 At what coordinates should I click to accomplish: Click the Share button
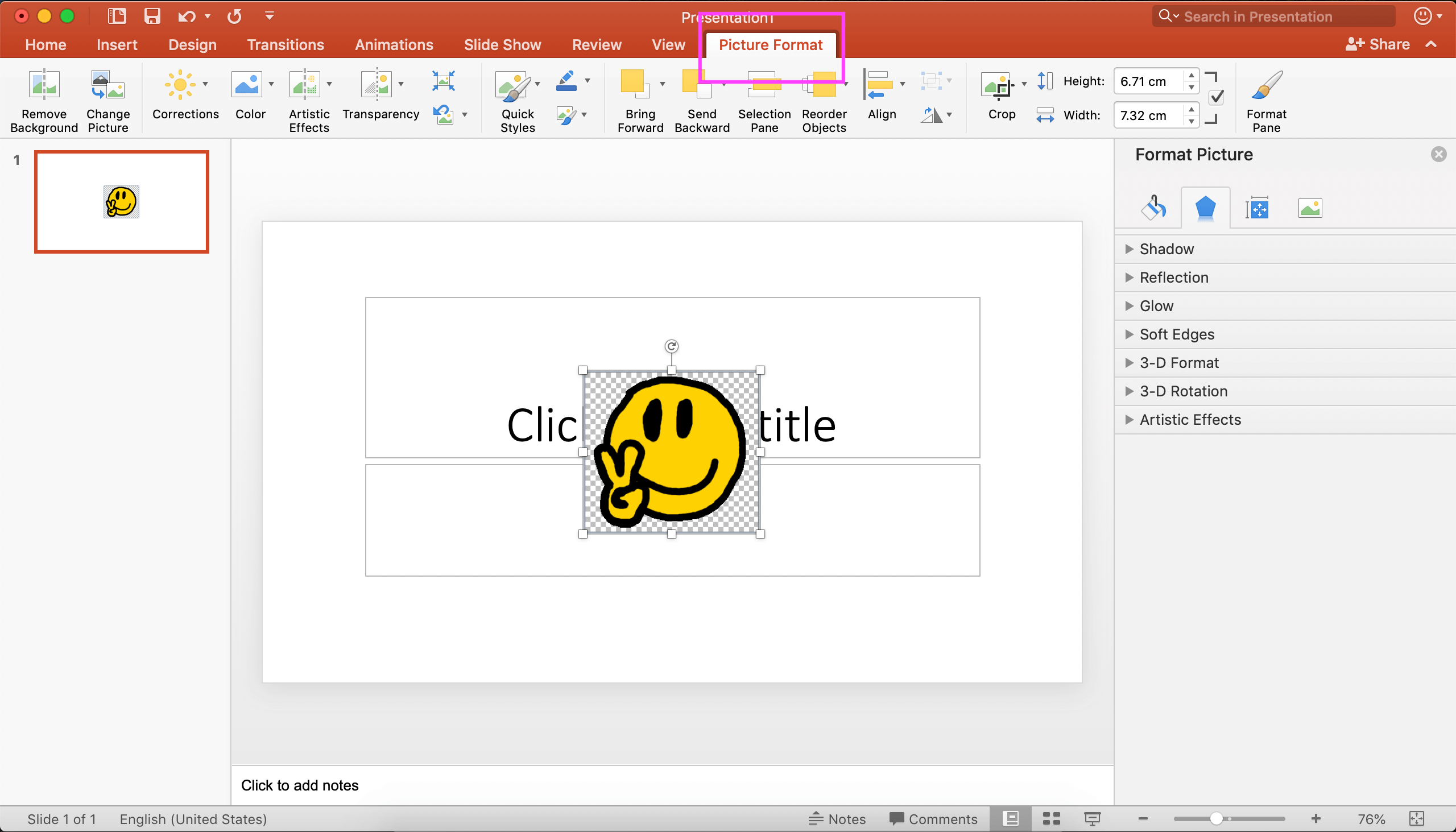pyautogui.click(x=1377, y=44)
